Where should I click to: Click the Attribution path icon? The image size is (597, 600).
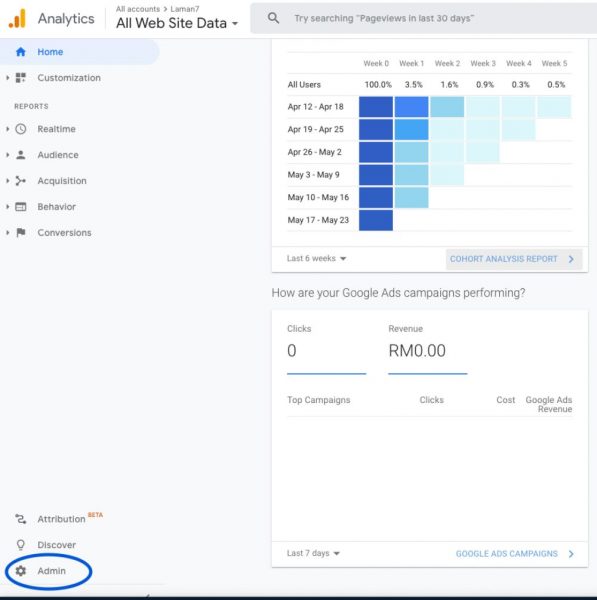coord(21,519)
